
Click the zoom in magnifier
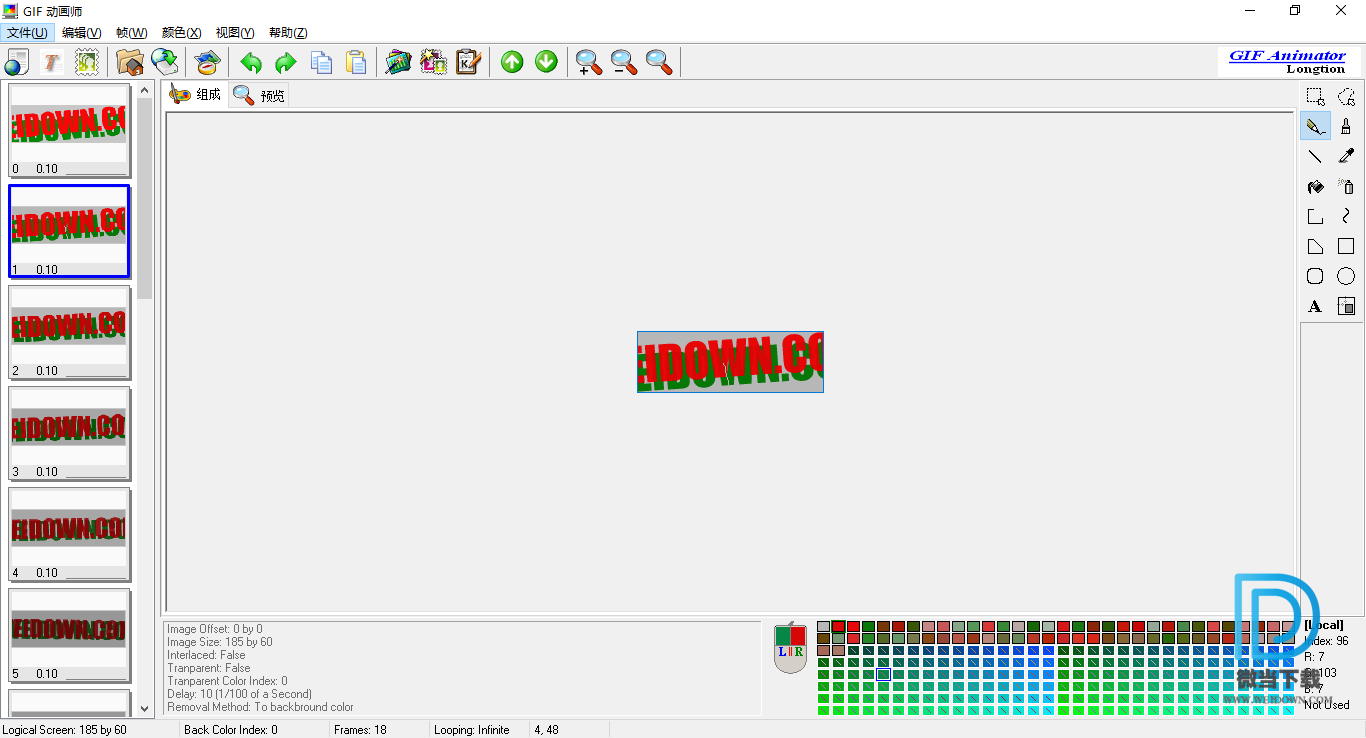589,62
